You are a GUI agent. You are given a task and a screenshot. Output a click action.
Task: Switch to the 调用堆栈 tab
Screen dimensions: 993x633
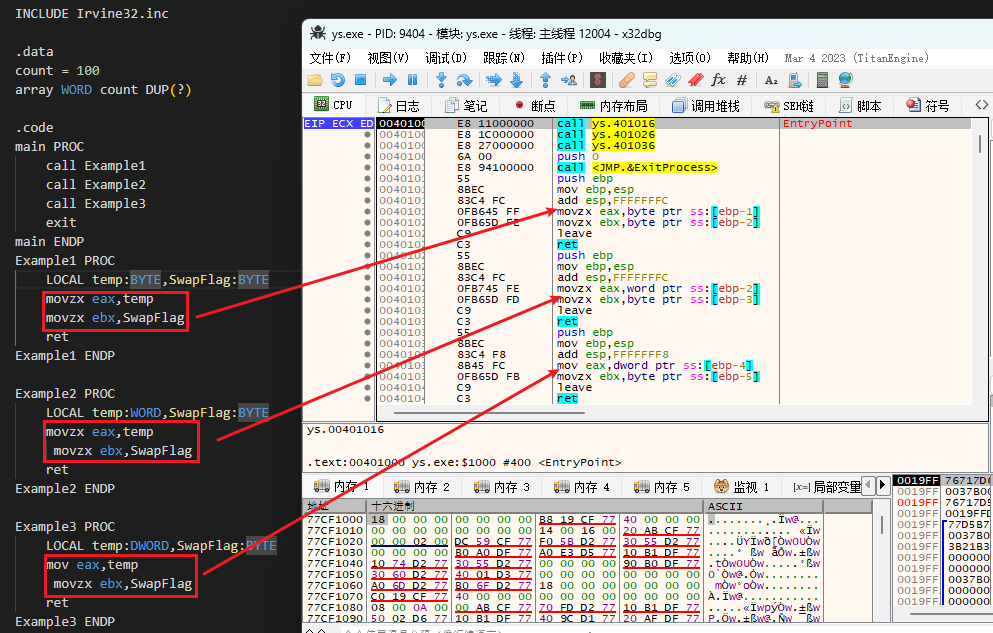point(705,106)
